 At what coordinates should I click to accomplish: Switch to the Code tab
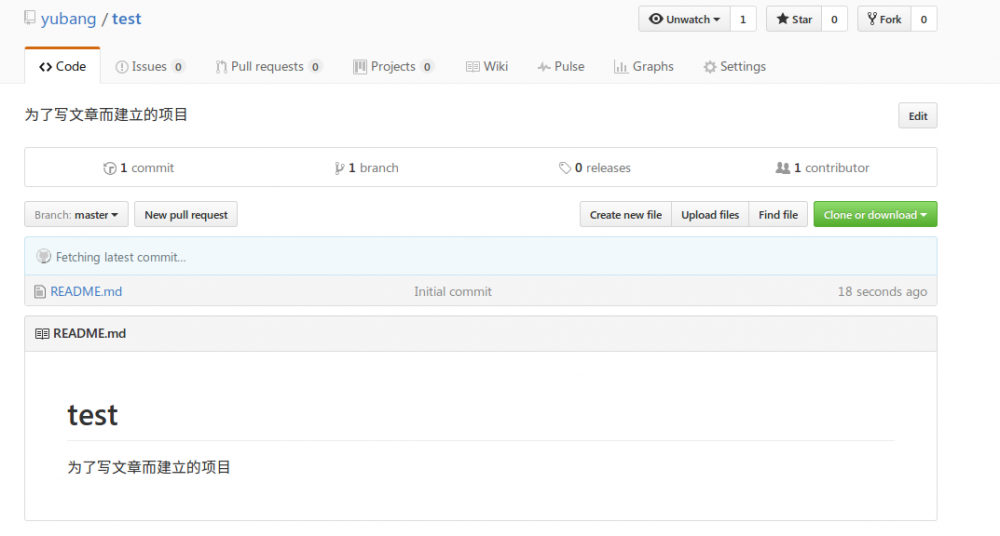coord(62,66)
